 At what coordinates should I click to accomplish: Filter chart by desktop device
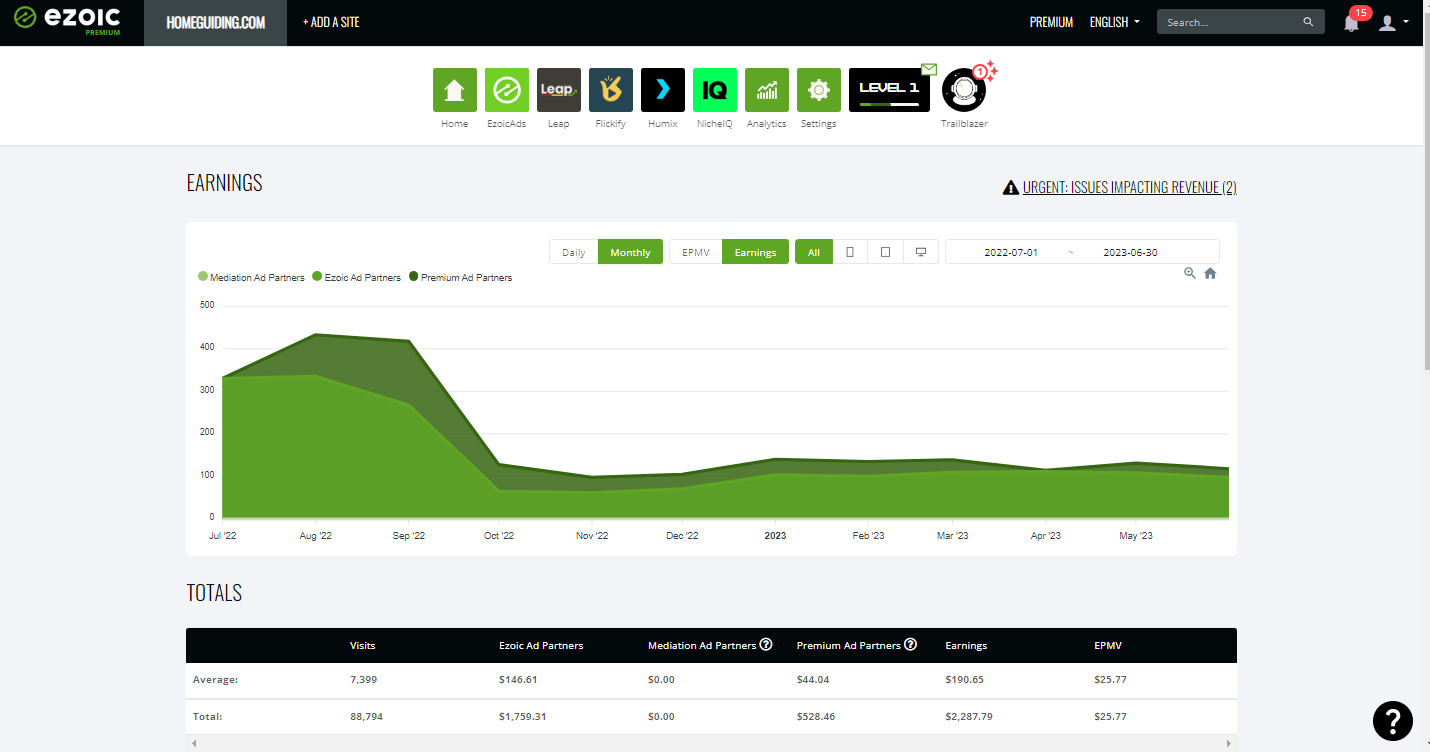click(x=921, y=252)
